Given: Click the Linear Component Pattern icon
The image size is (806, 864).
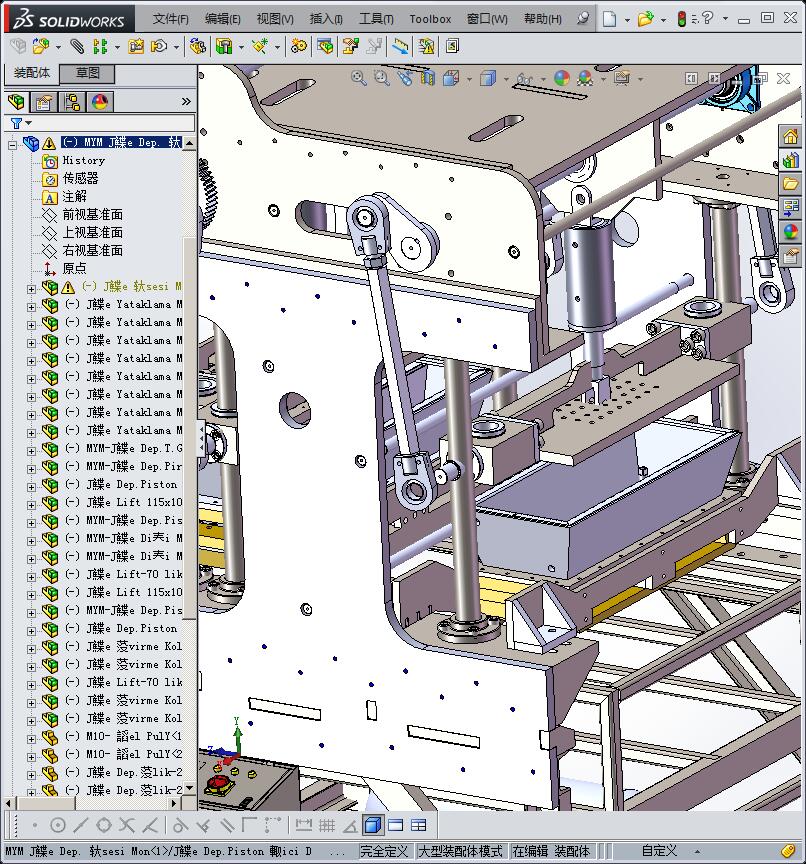Looking at the screenshot, I should click(x=100, y=47).
